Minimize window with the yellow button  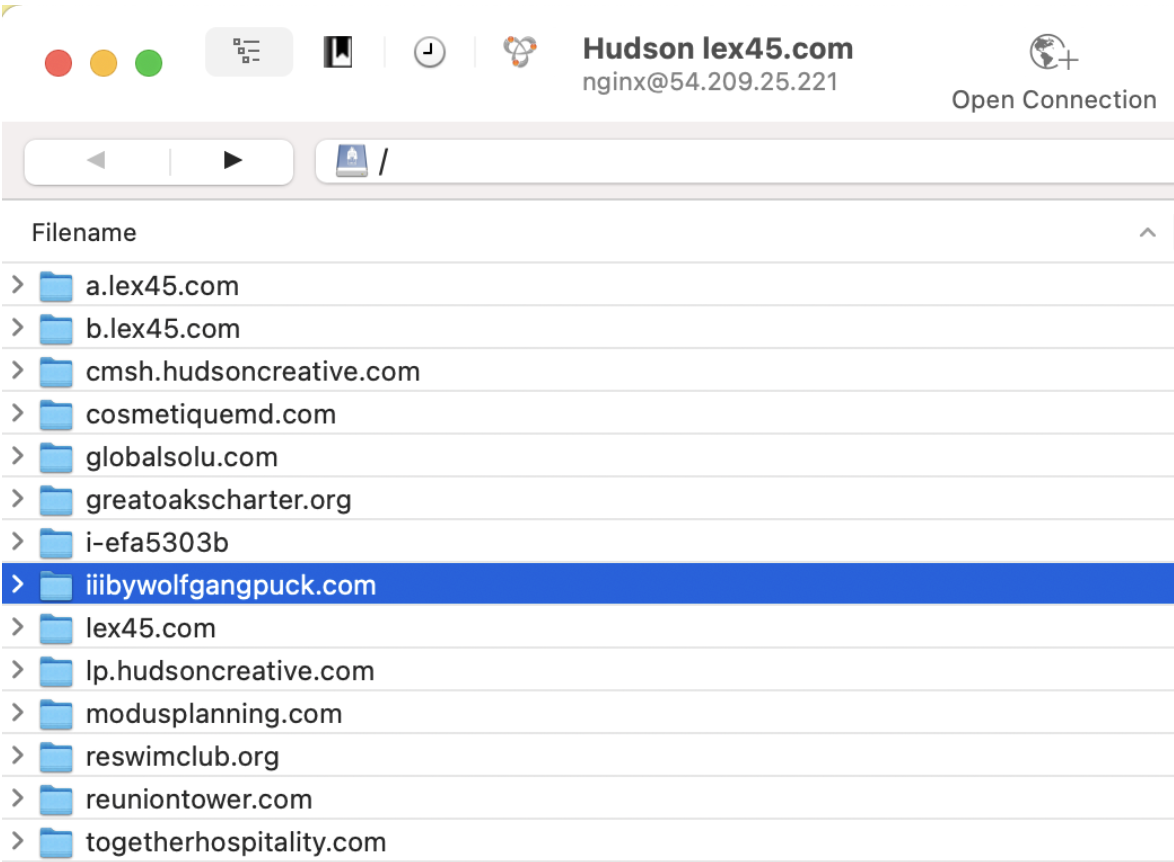coord(103,63)
